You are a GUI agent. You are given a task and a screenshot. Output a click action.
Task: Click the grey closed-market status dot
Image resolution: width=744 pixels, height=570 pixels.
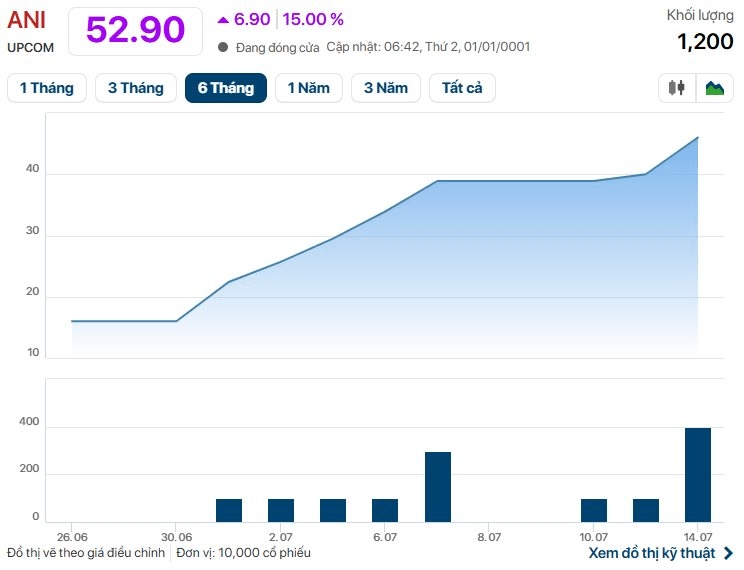point(223,47)
